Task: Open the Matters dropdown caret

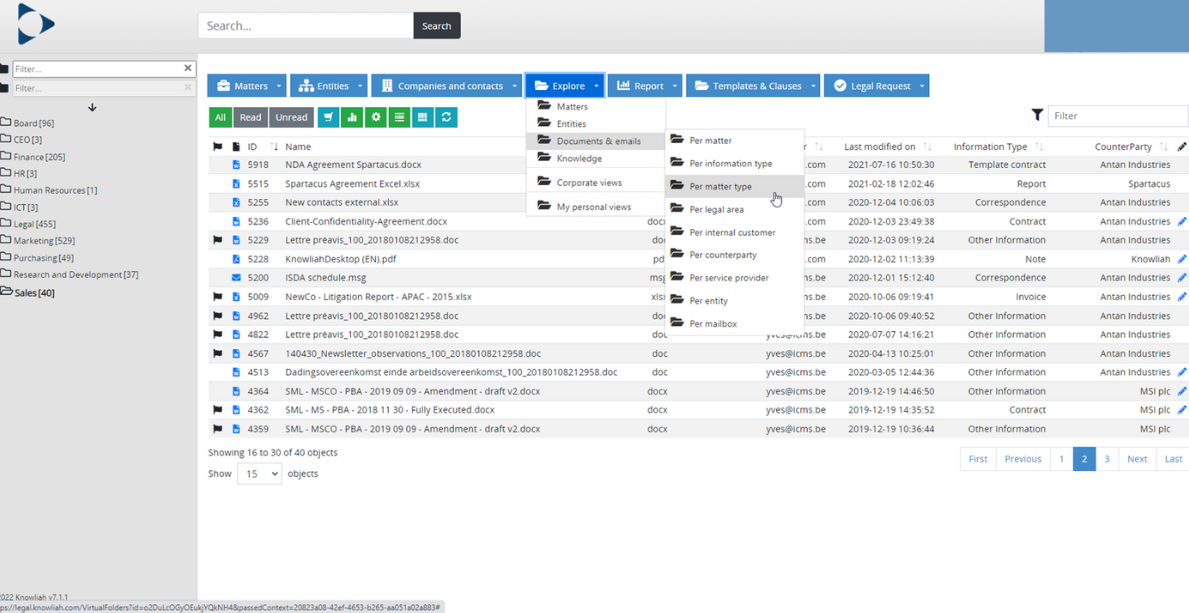Action: [278, 85]
